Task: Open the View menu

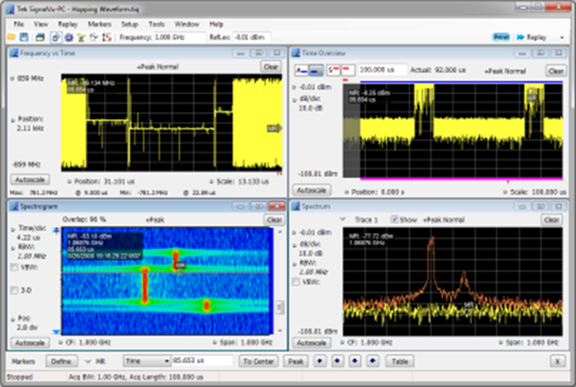Action: (41, 24)
